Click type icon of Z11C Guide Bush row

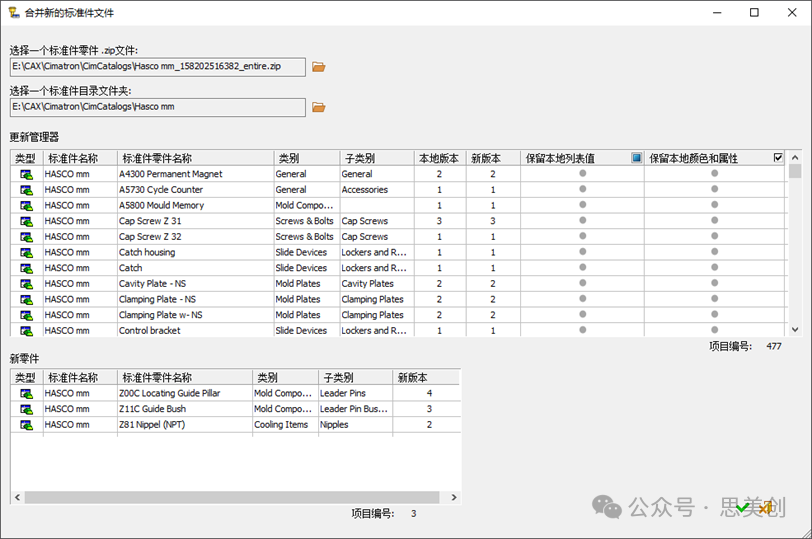[x=26, y=409]
